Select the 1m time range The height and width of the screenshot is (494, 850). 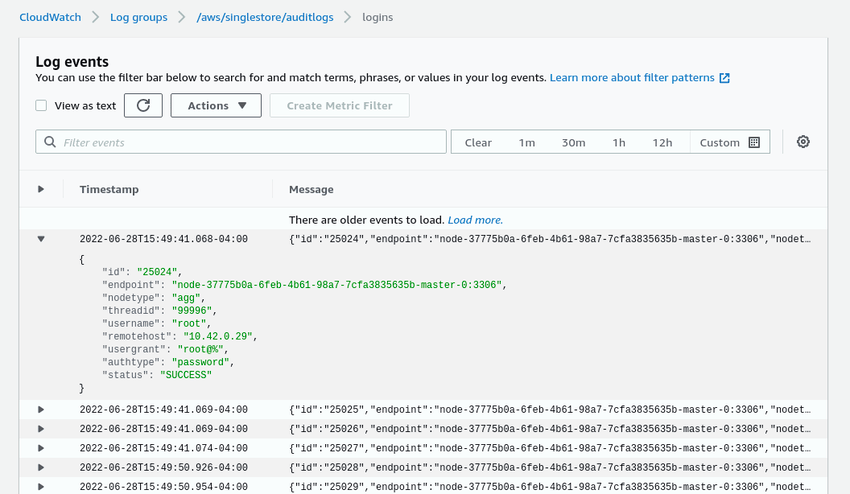pos(526,143)
